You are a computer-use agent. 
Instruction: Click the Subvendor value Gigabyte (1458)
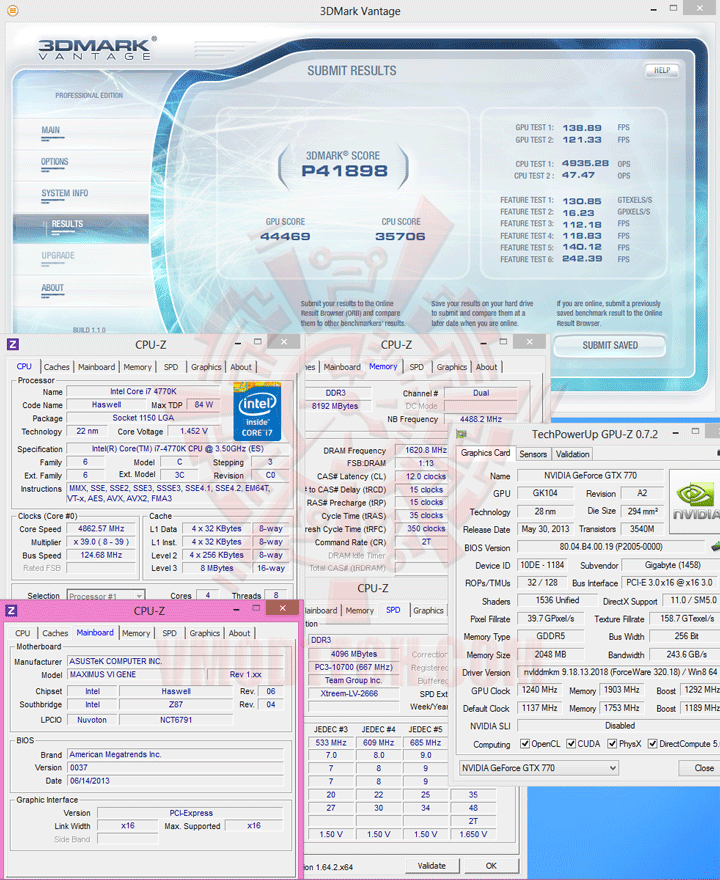coord(672,565)
